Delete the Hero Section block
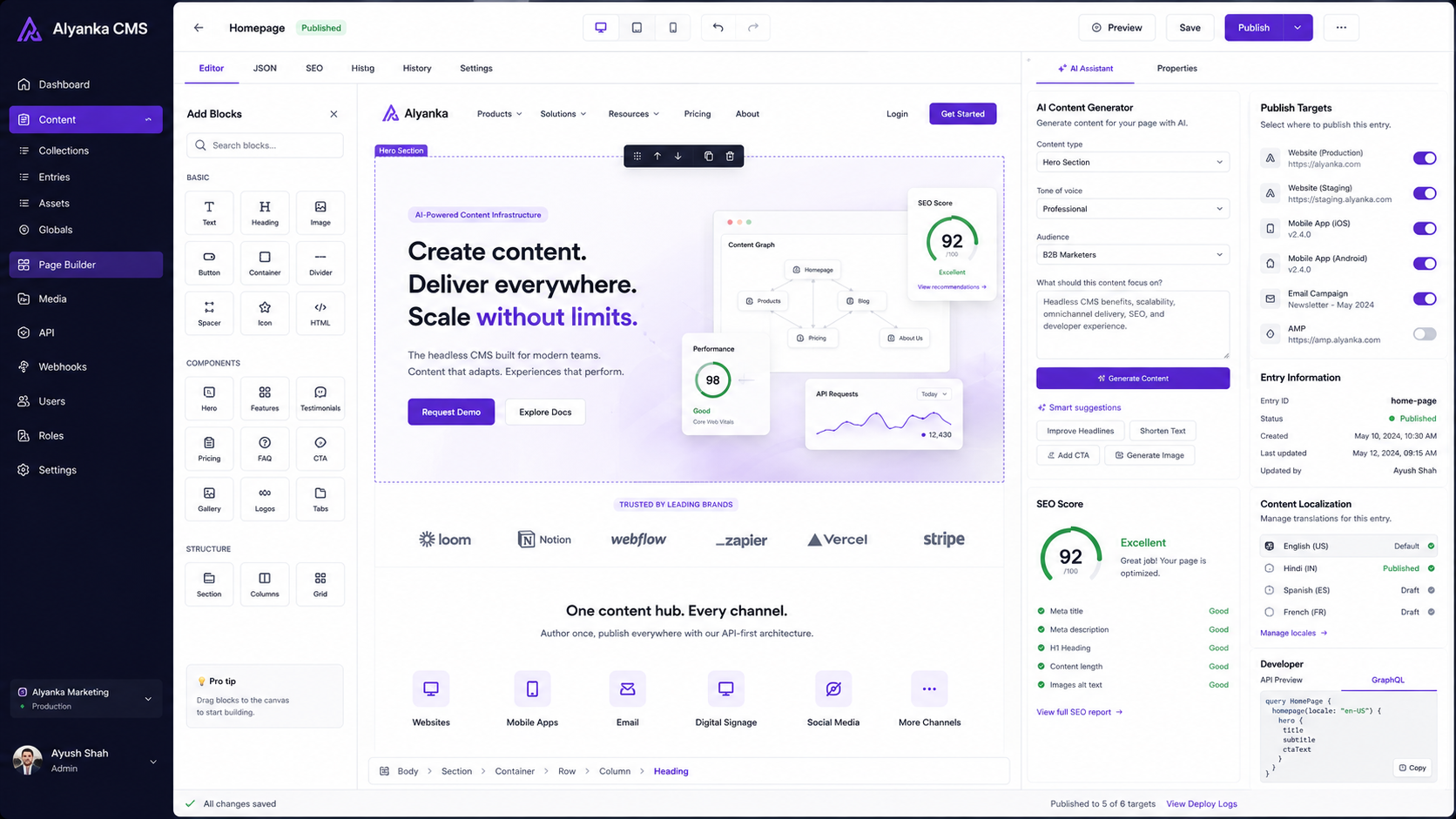Viewport: 1456px width, 819px height. click(x=730, y=156)
